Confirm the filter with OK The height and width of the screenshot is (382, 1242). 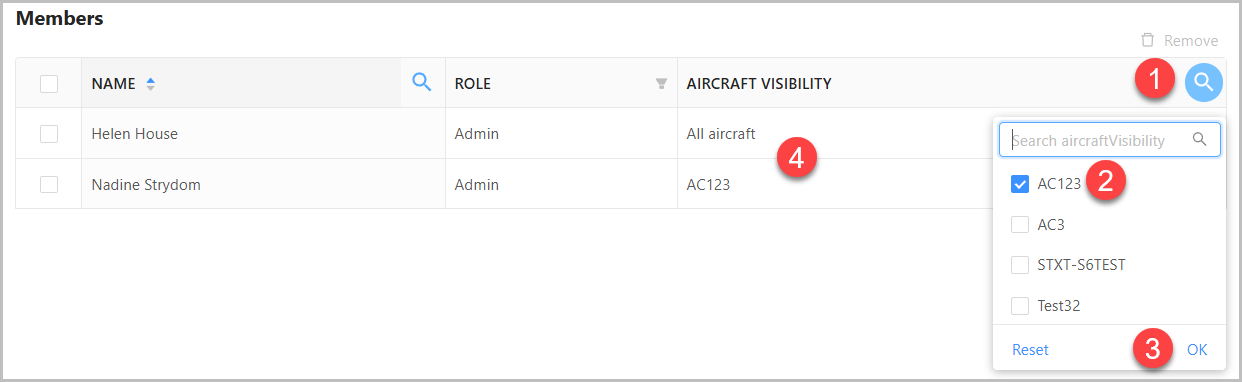(1197, 350)
